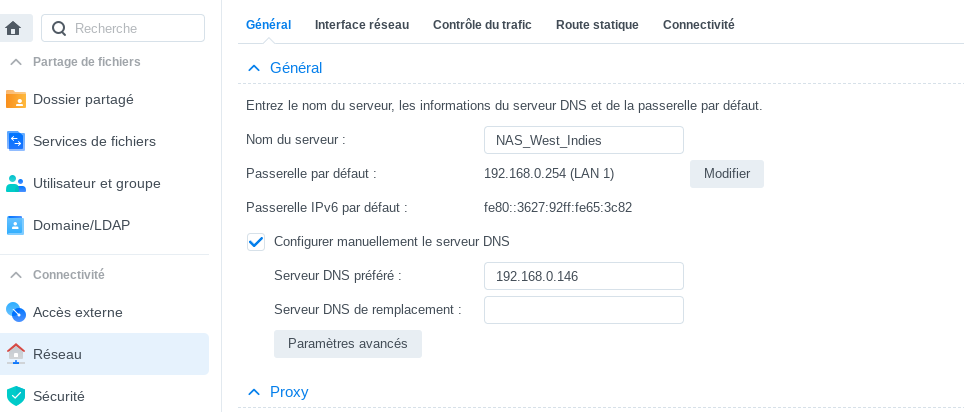Open Accès externe icon
The height and width of the screenshot is (412, 964).
coord(16,312)
